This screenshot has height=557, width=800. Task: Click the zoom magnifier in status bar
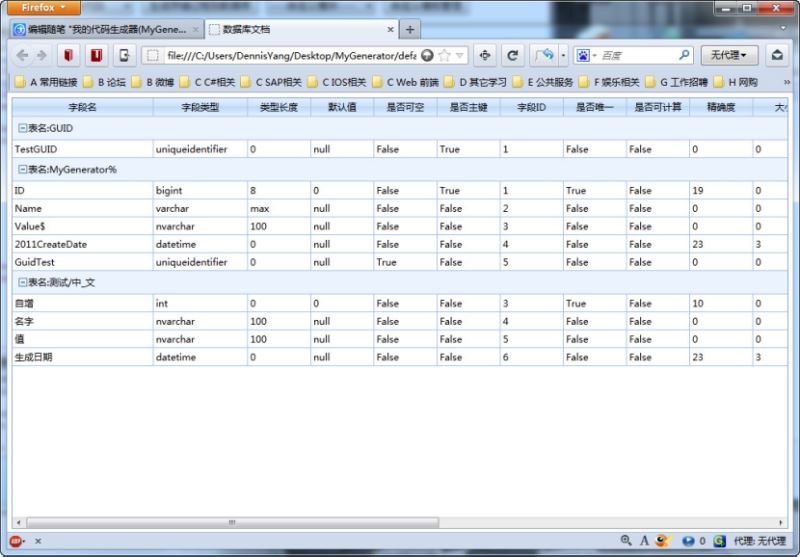pos(626,541)
